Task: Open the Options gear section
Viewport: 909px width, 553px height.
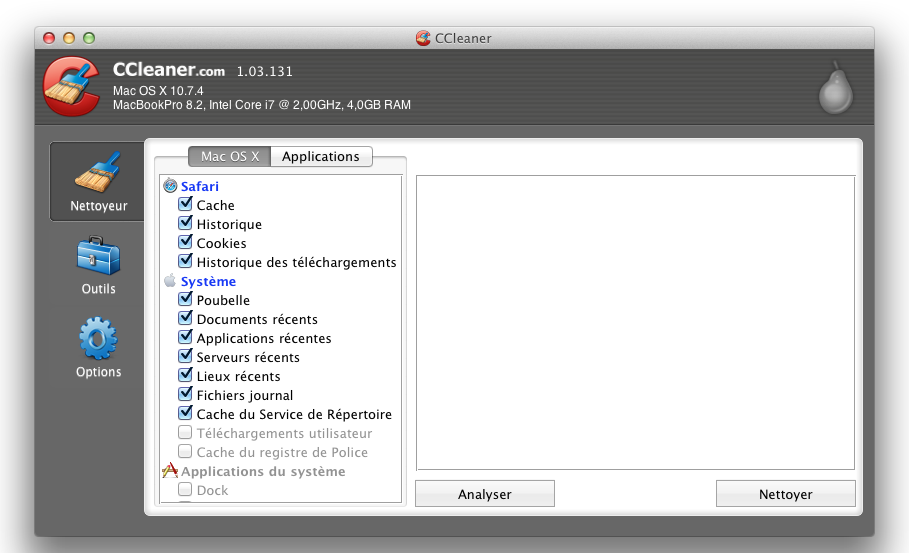Action: click(x=98, y=348)
